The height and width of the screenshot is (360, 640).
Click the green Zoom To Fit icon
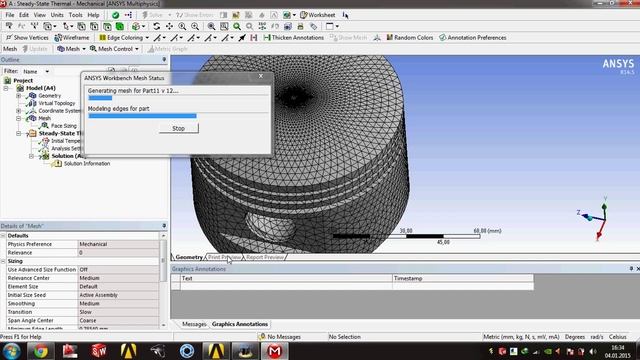237,27
